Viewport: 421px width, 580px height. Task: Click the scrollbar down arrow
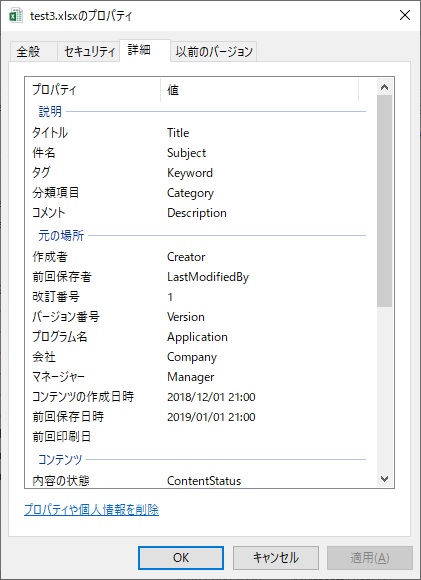385,479
